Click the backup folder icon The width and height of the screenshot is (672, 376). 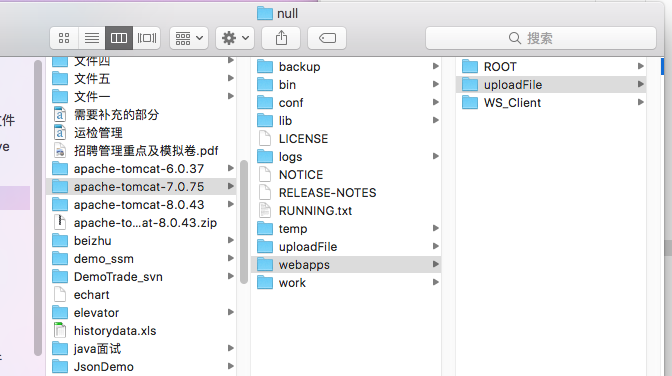click(x=265, y=66)
